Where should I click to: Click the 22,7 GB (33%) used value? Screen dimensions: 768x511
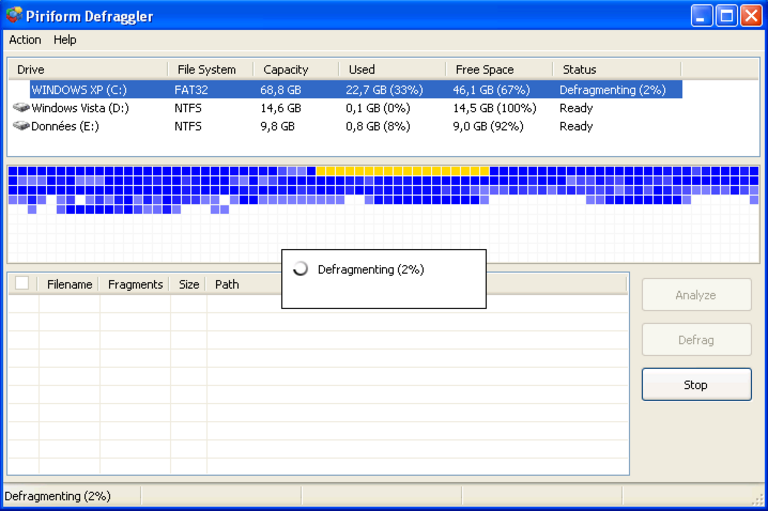click(384, 90)
